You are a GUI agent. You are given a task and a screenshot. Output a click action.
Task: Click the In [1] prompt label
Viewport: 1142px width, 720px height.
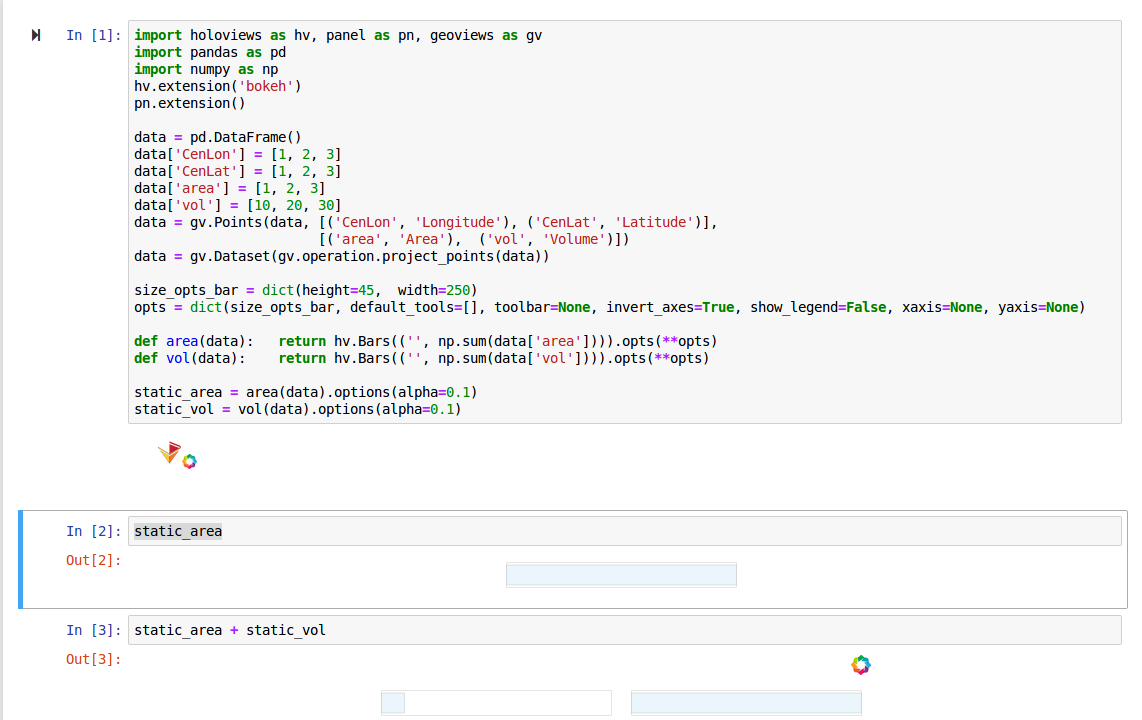pyautogui.click(x=93, y=35)
